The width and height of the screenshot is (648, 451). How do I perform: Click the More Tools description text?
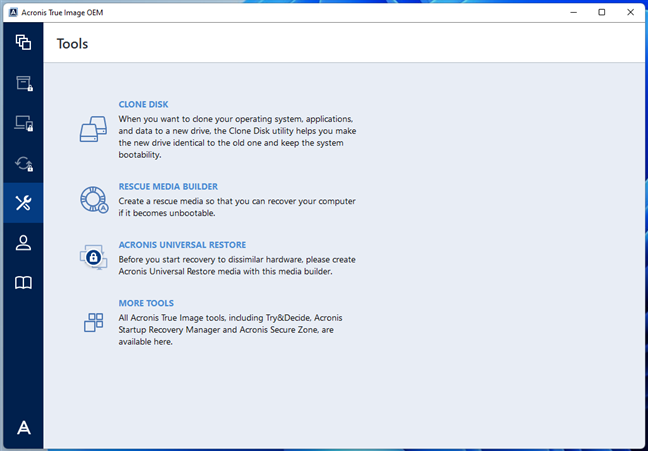tap(230, 330)
